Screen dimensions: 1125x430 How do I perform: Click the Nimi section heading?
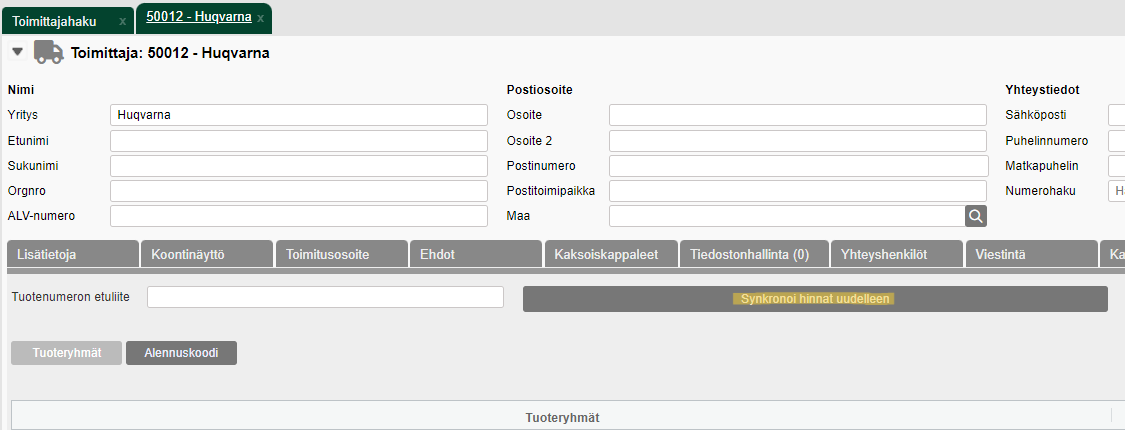pyautogui.click(x=21, y=90)
